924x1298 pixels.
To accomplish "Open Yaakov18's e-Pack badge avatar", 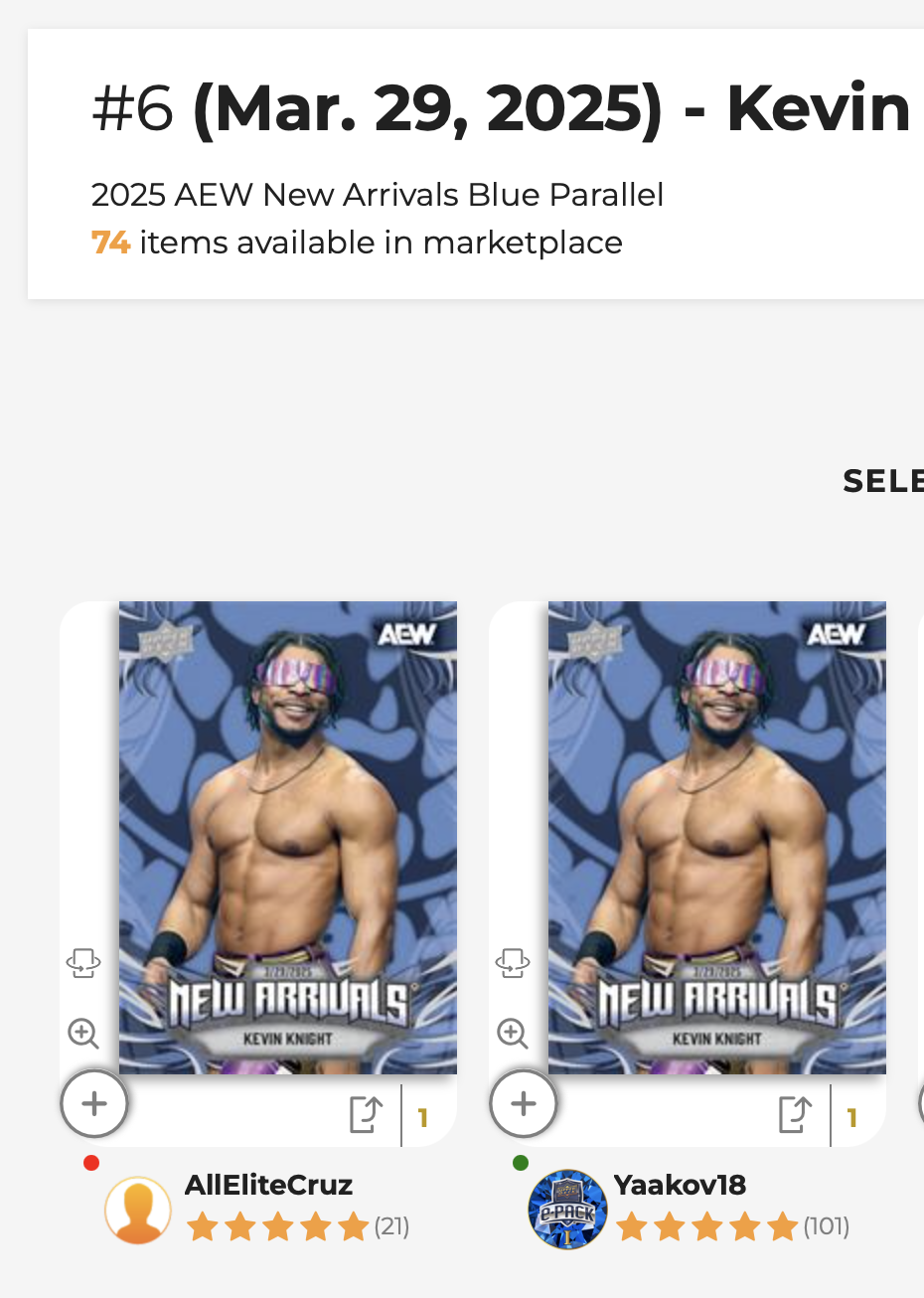I will 567,1210.
